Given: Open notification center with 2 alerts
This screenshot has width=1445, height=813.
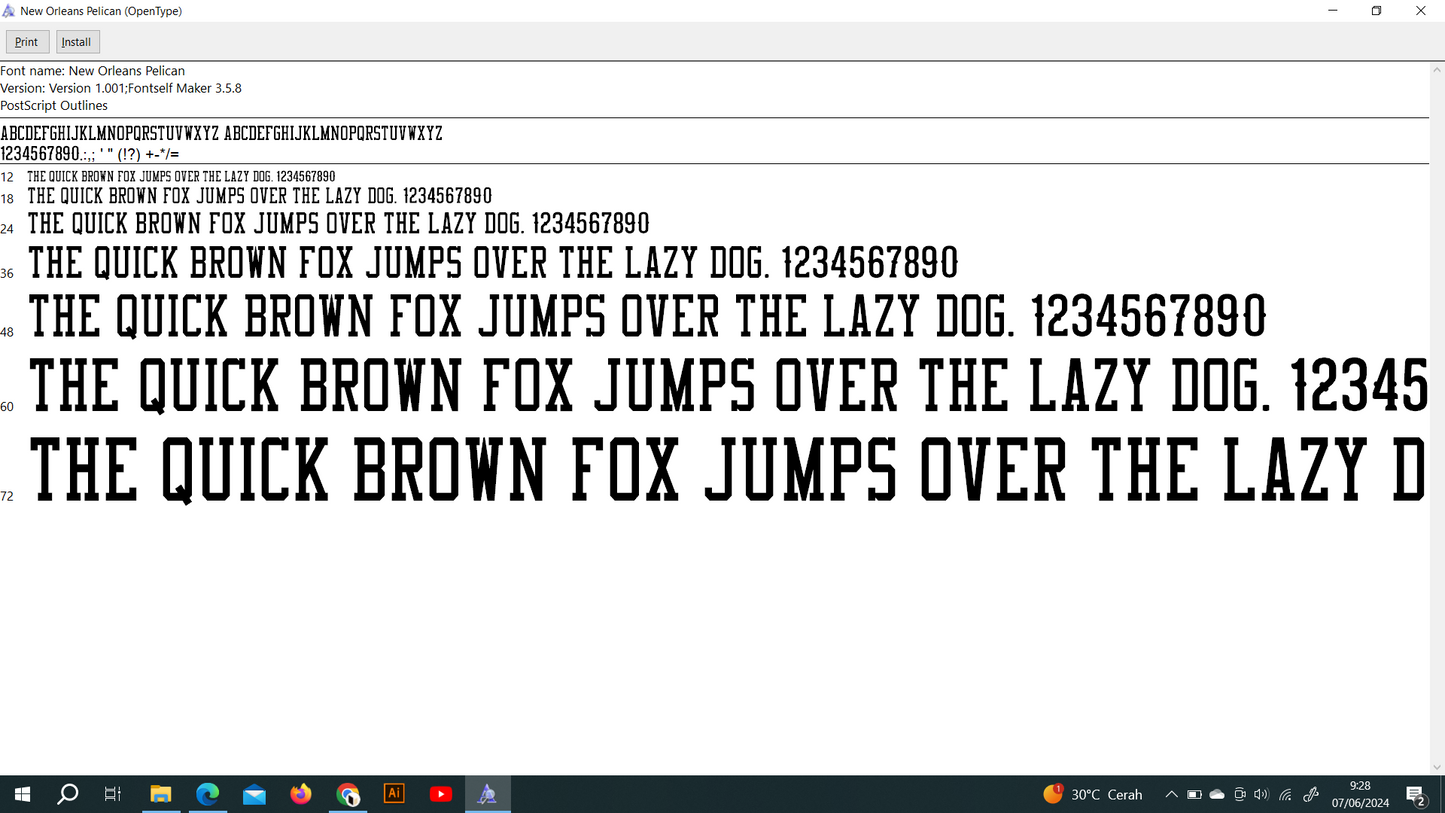Looking at the screenshot, I should pos(1416,795).
